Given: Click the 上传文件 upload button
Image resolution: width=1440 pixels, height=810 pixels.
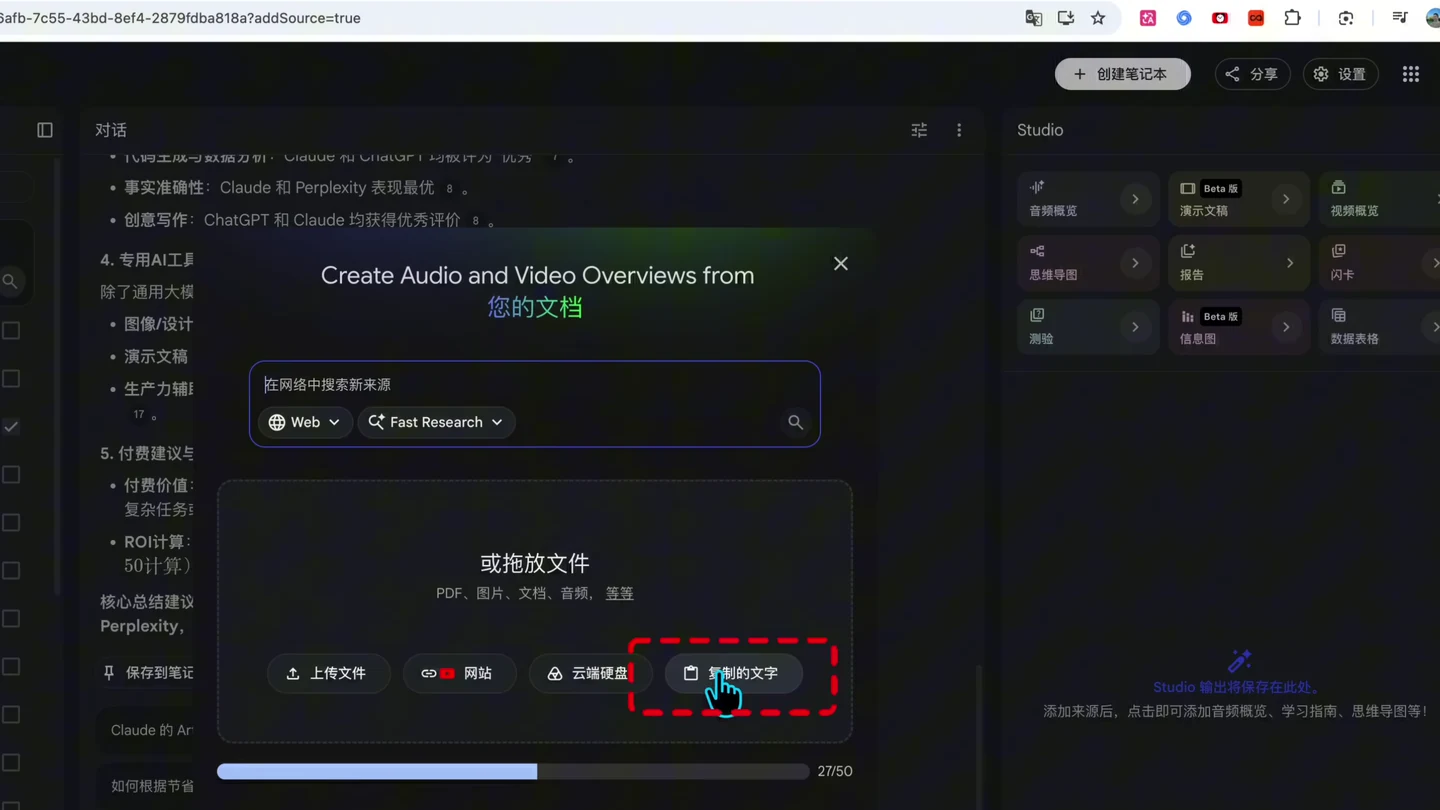Looking at the screenshot, I should click(x=328, y=673).
